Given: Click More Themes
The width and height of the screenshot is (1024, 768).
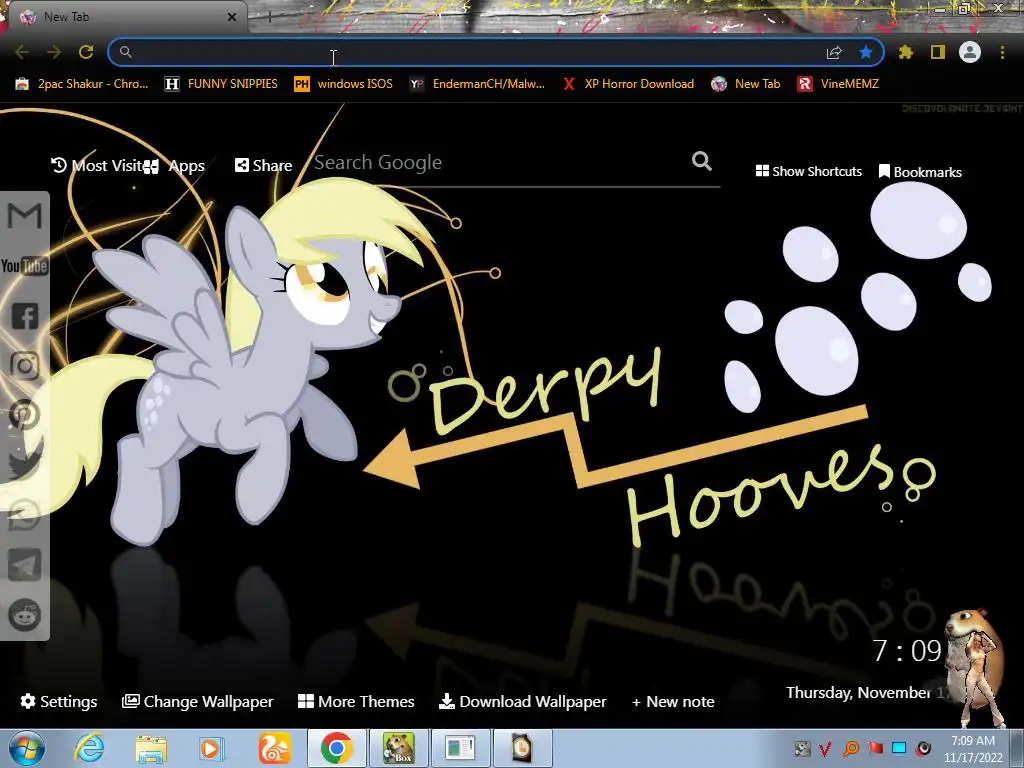Looking at the screenshot, I should (x=357, y=701).
